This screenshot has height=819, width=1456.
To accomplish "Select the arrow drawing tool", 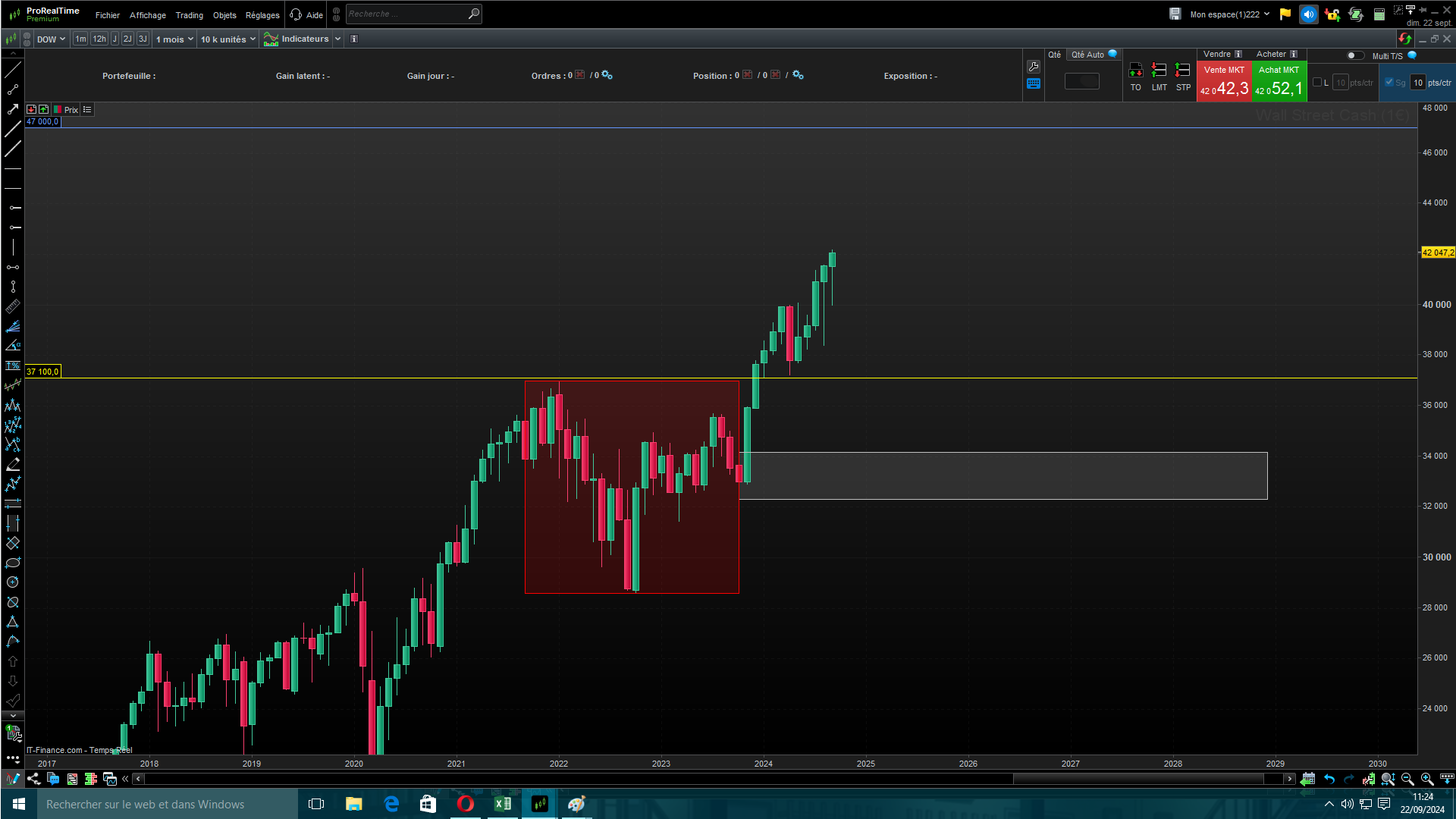I will click(x=13, y=110).
